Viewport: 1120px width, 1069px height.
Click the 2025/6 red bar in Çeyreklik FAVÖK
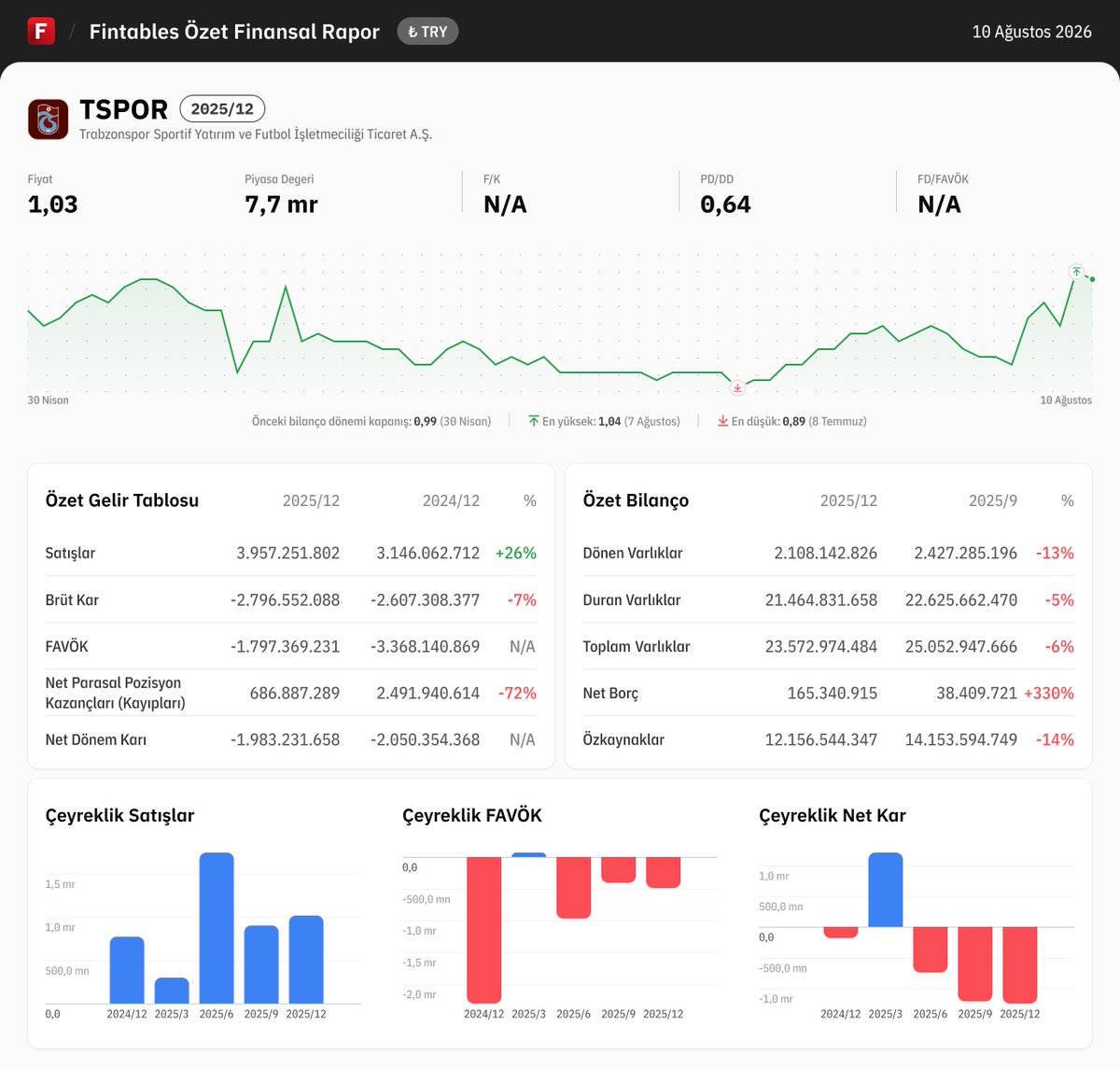574,888
